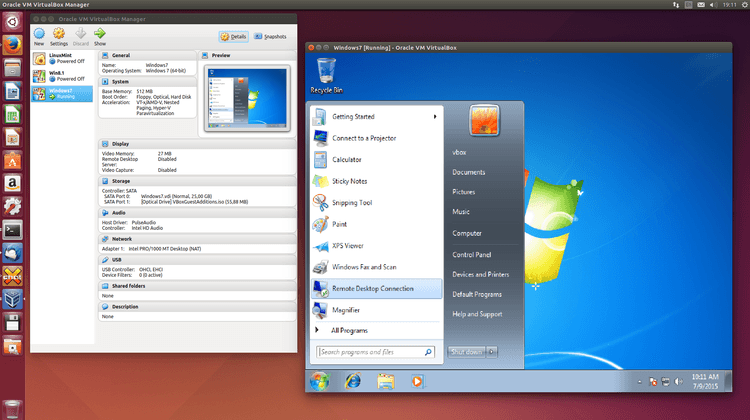Launch Internet Explorer from Windows taskbar

(352, 381)
